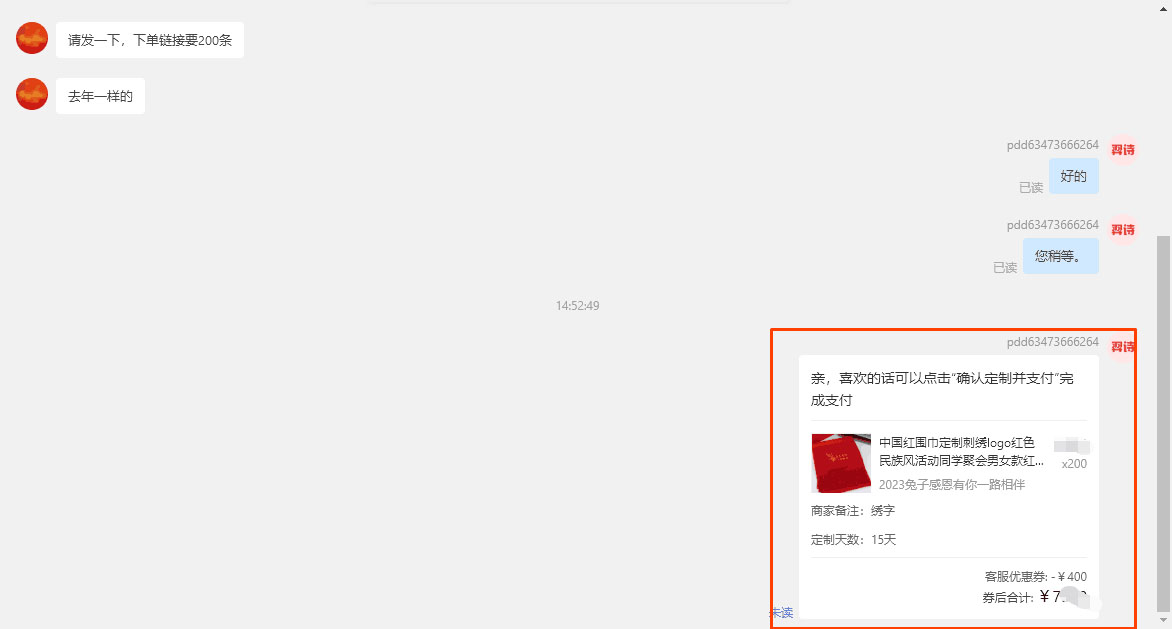Click the "去年一样的" message bubble

pyautogui.click(x=100, y=95)
